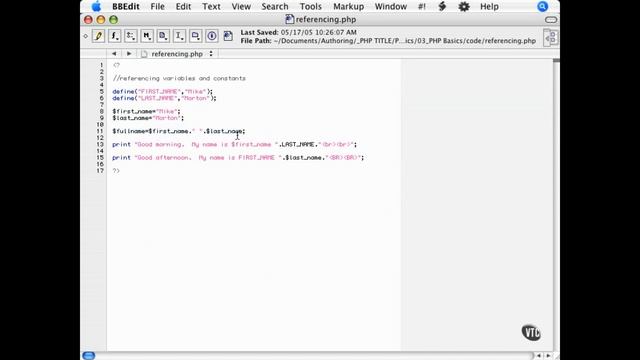This screenshot has height=360, width=640.
Task: Open the Apple menu
Action: point(96,7)
